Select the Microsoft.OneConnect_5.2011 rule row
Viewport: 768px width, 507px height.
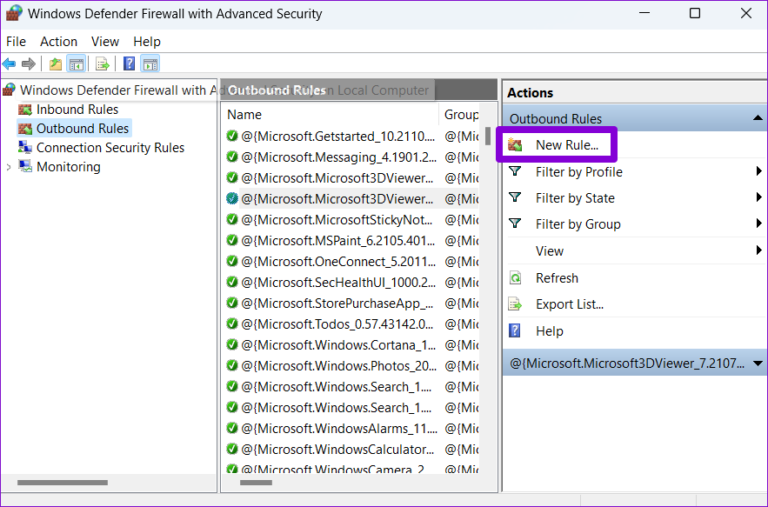pyautogui.click(x=353, y=261)
